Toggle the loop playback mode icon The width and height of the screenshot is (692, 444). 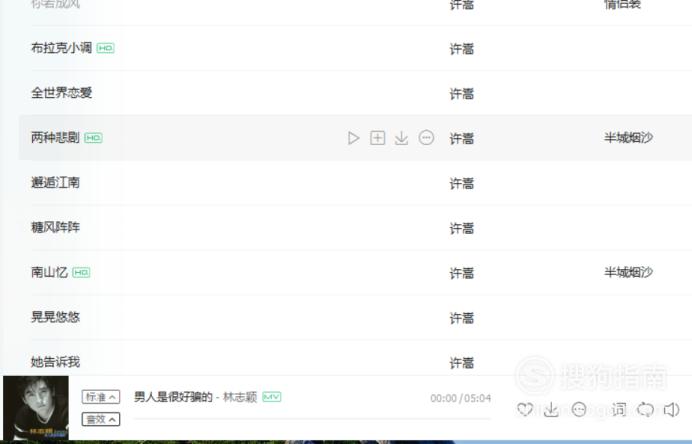click(x=645, y=410)
